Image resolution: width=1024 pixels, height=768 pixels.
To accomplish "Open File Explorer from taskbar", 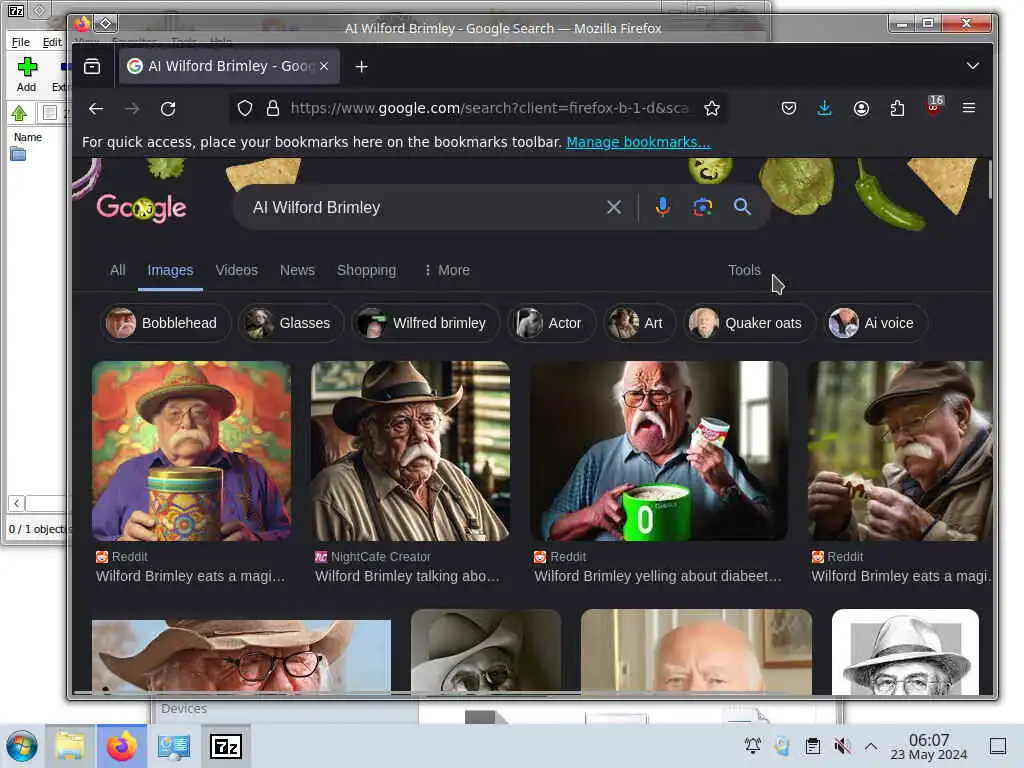I will pyautogui.click(x=70, y=746).
